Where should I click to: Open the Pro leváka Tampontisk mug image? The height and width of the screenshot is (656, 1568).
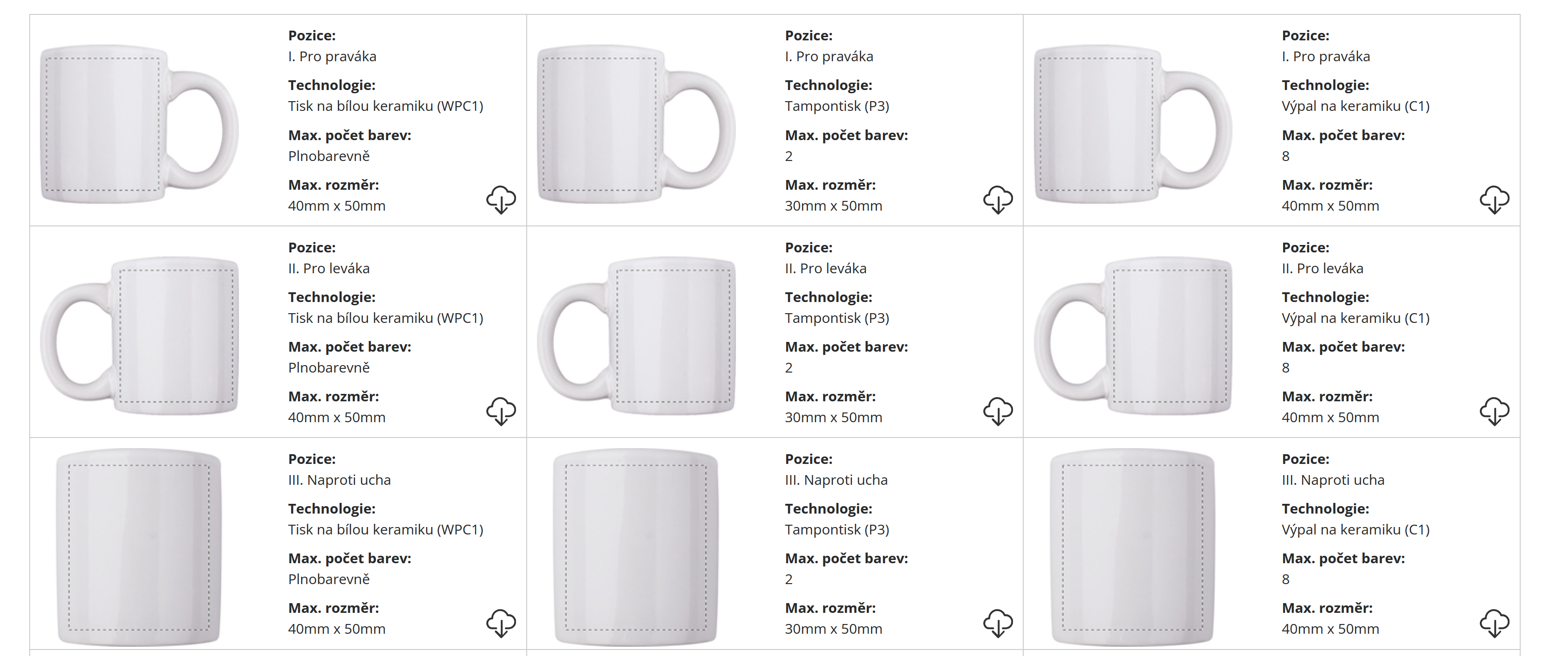click(635, 336)
